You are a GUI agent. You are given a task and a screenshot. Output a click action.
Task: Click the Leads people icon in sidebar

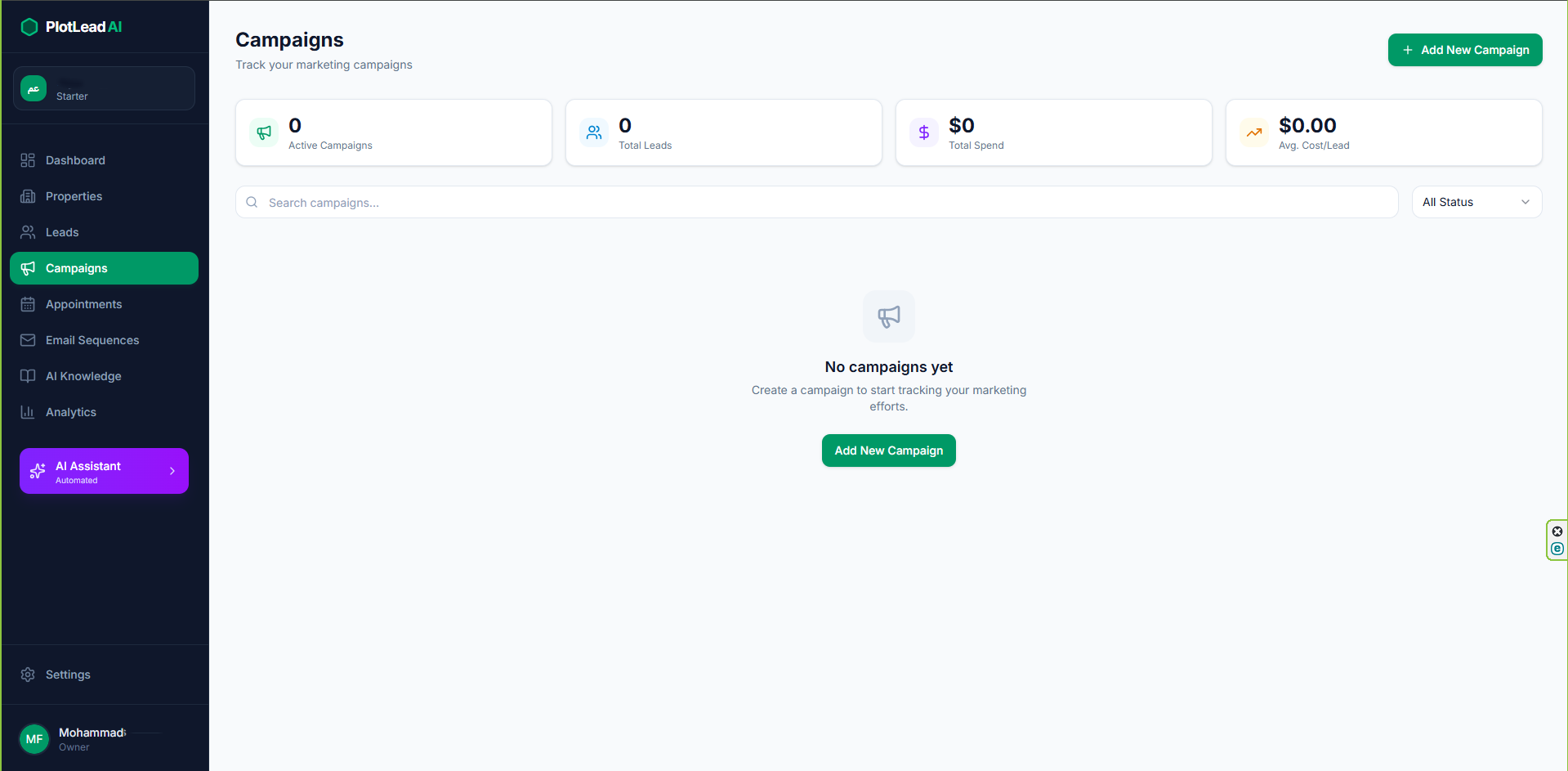click(28, 232)
